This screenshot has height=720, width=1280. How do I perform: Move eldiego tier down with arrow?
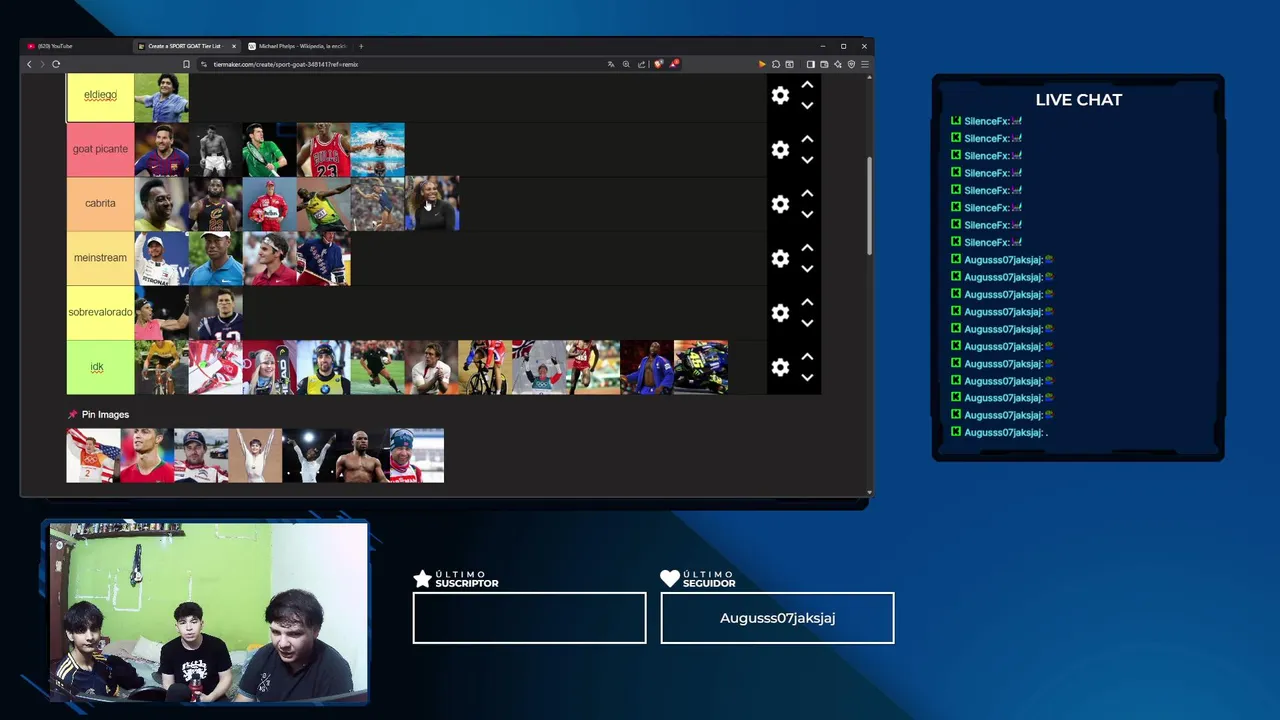807,105
